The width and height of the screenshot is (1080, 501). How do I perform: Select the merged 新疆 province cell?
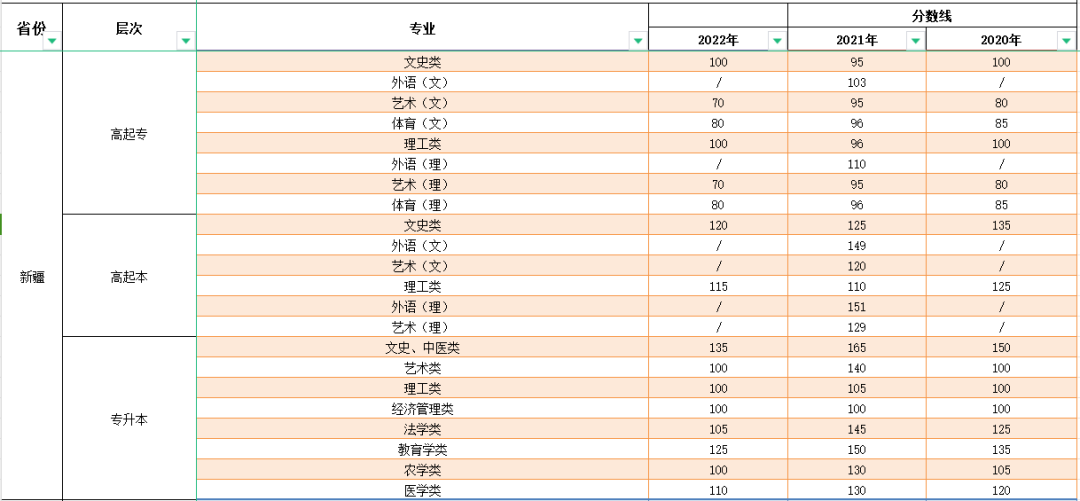32,277
